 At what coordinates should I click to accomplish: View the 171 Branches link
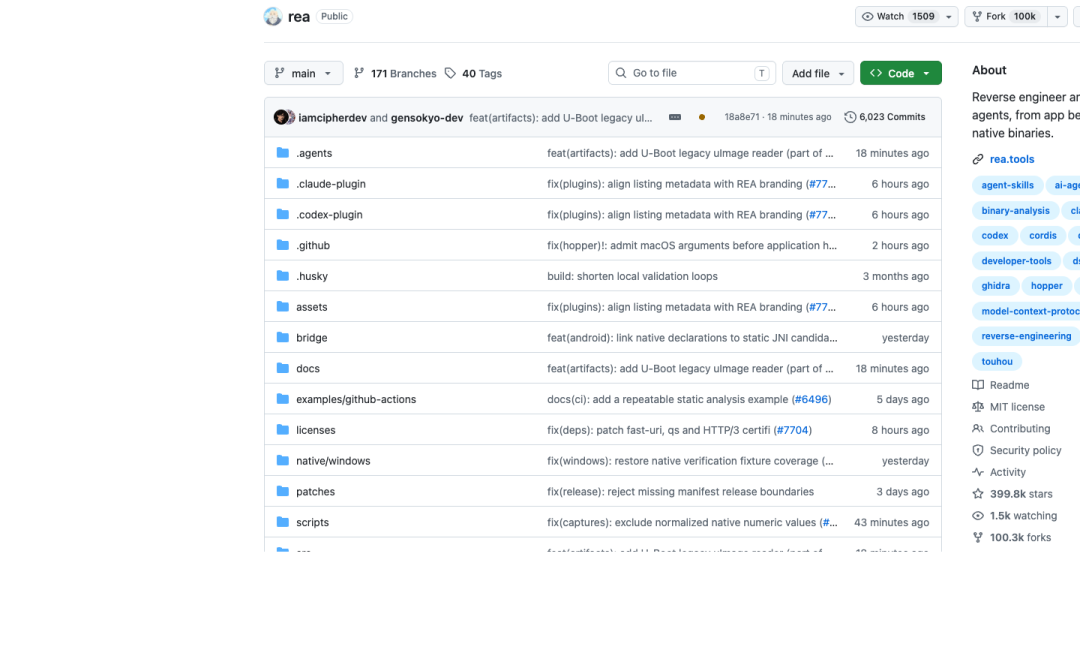coord(395,73)
